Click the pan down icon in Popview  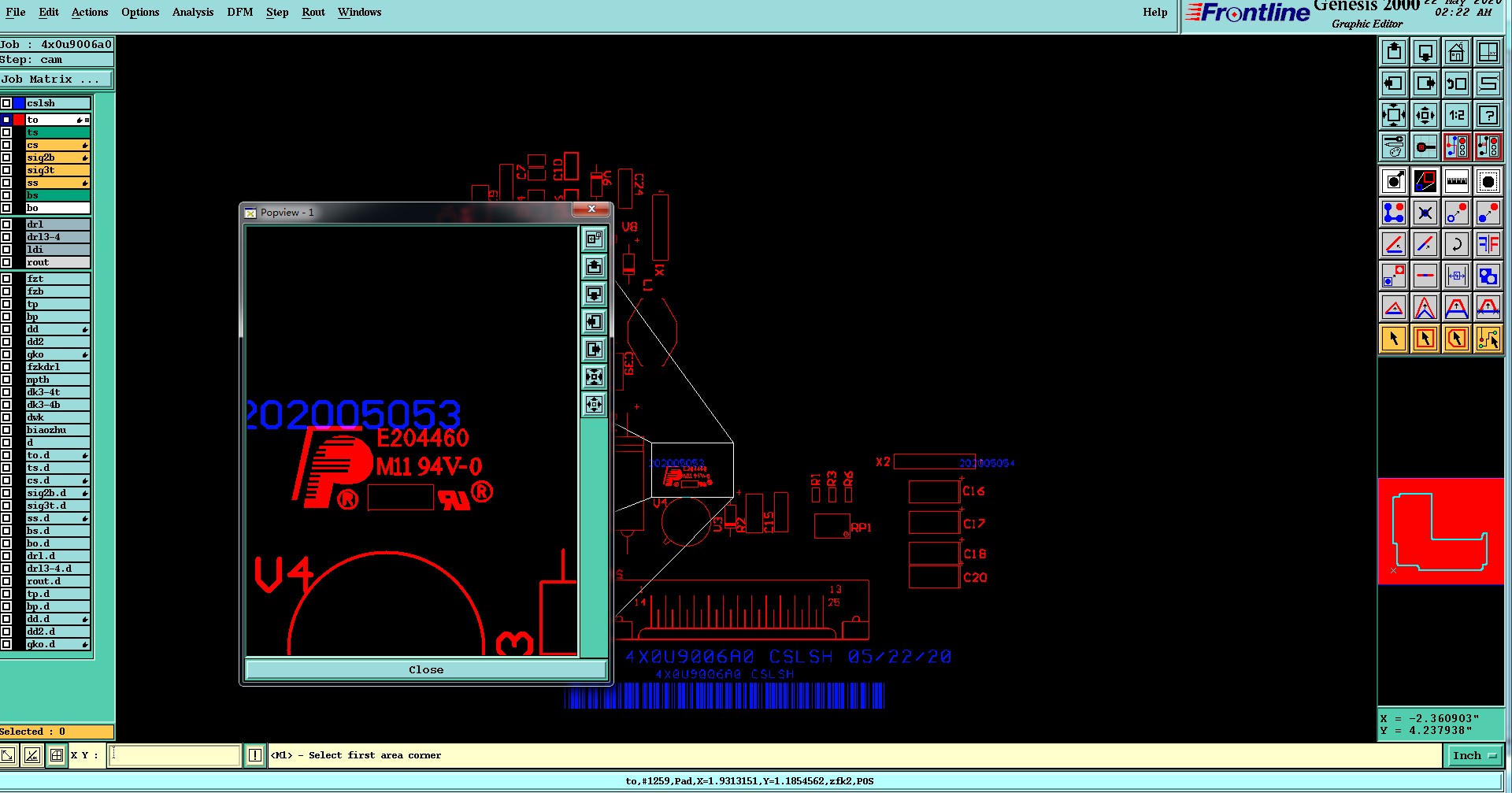point(595,295)
